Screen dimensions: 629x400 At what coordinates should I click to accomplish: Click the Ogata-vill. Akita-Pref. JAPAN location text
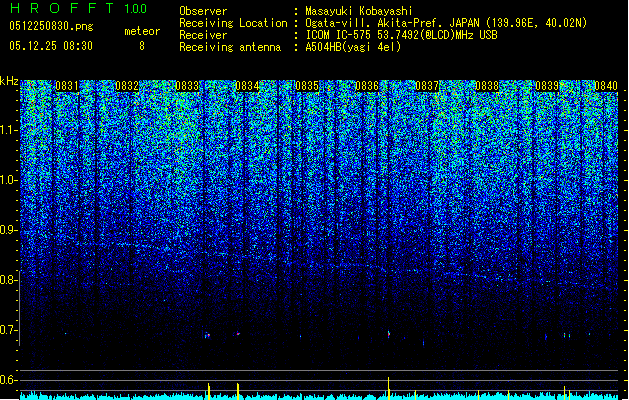pos(446,23)
